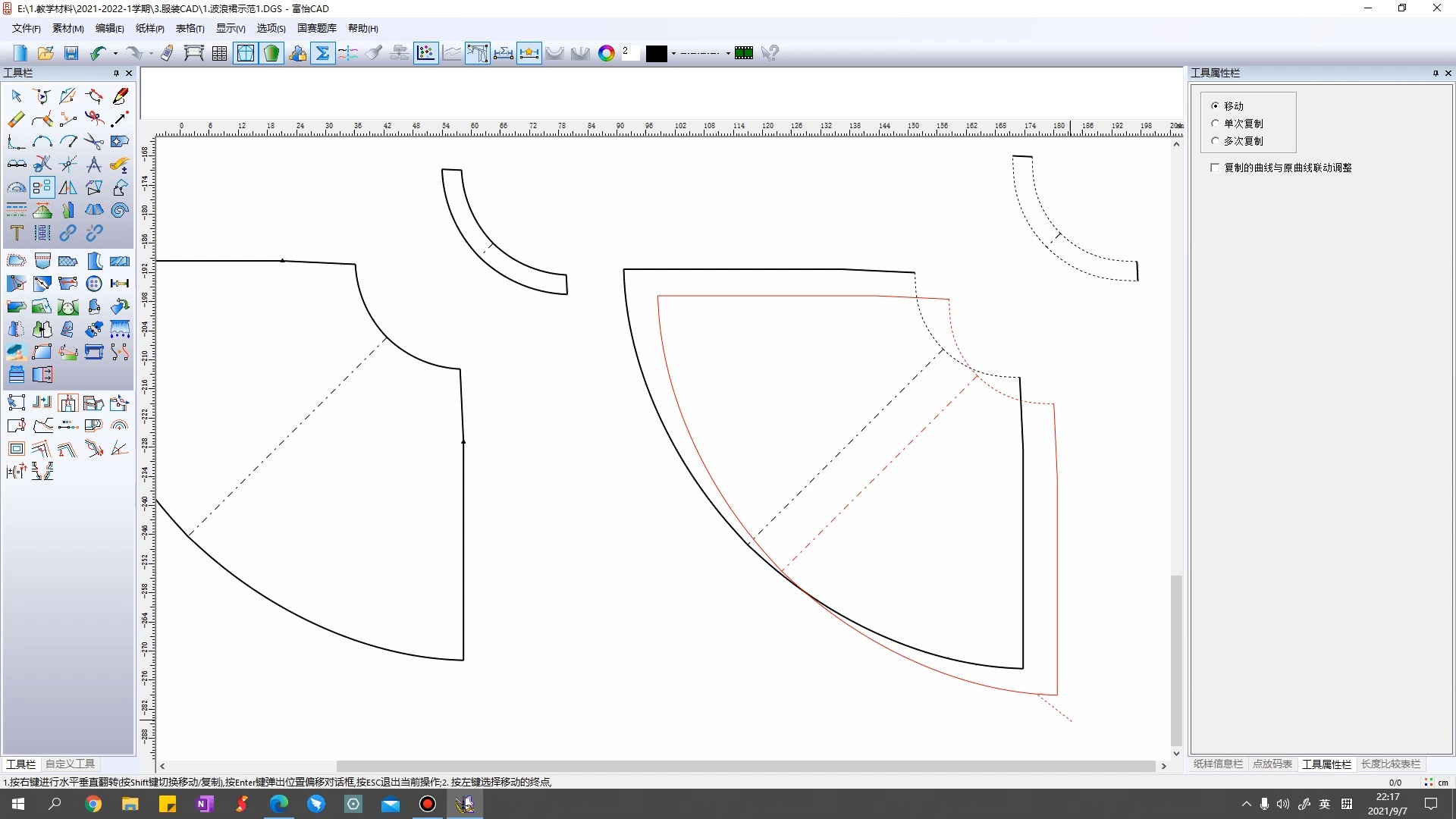Select the compass tool
1456x819 pixels.
[x=94, y=165]
